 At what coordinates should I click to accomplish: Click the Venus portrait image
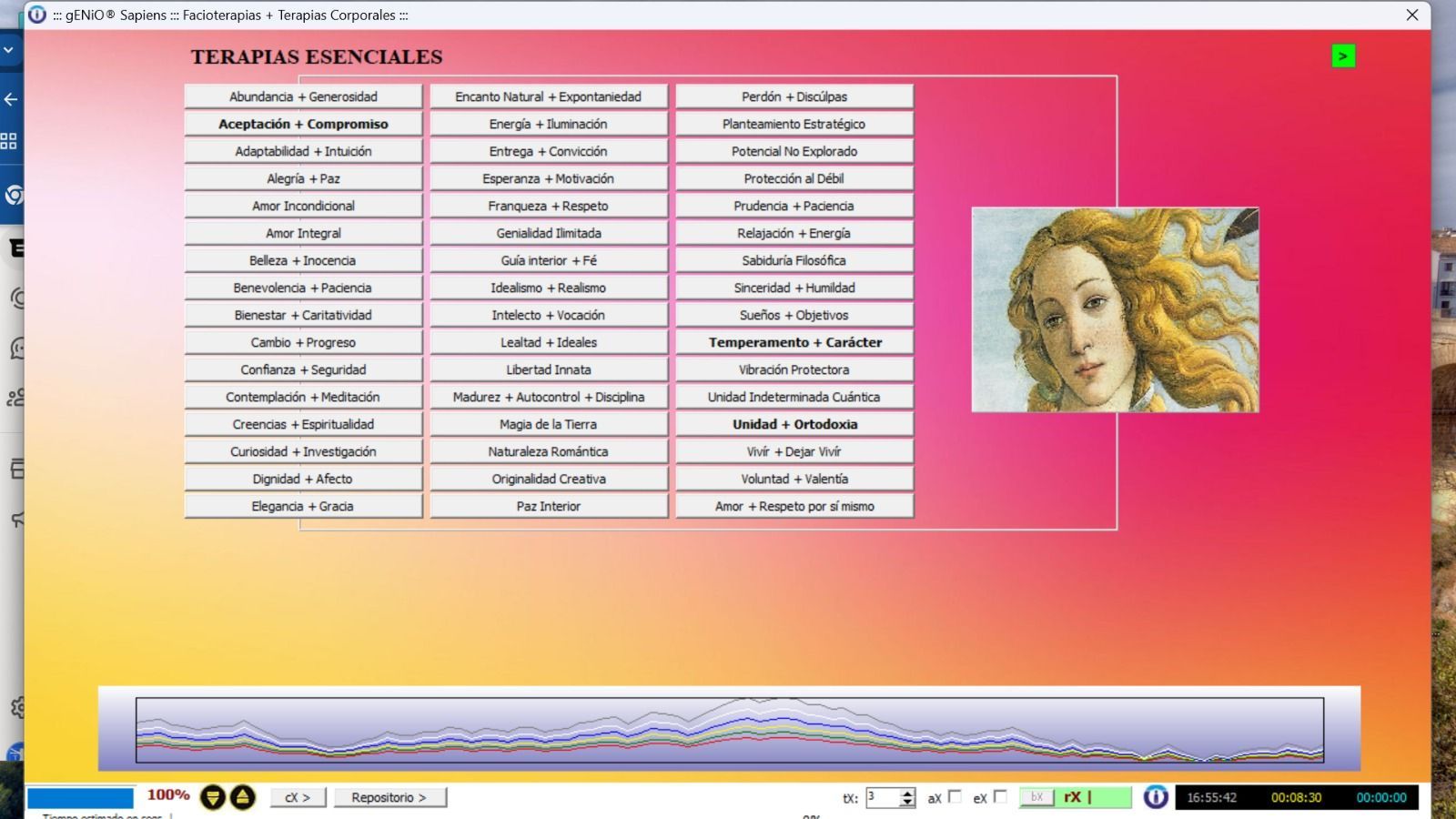pyautogui.click(x=1115, y=309)
